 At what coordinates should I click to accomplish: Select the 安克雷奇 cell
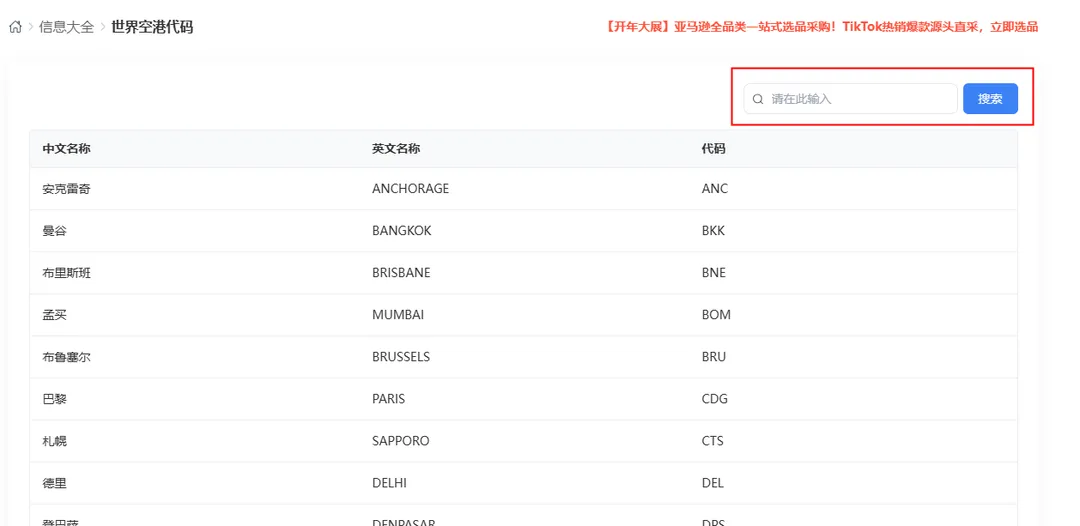pos(66,189)
